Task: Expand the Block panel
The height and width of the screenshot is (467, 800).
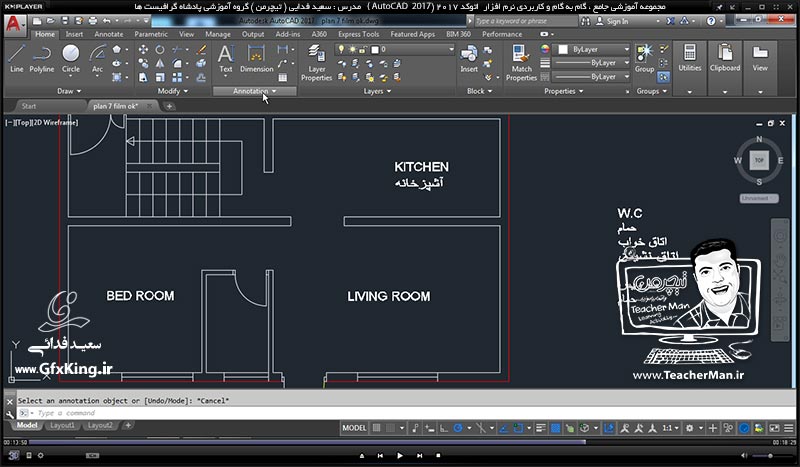Action: coord(480,91)
